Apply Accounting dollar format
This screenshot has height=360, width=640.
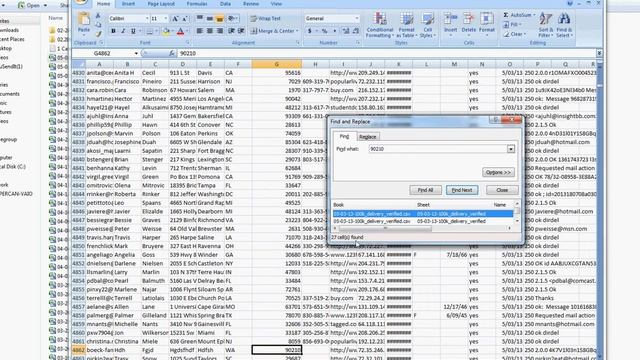(310, 31)
